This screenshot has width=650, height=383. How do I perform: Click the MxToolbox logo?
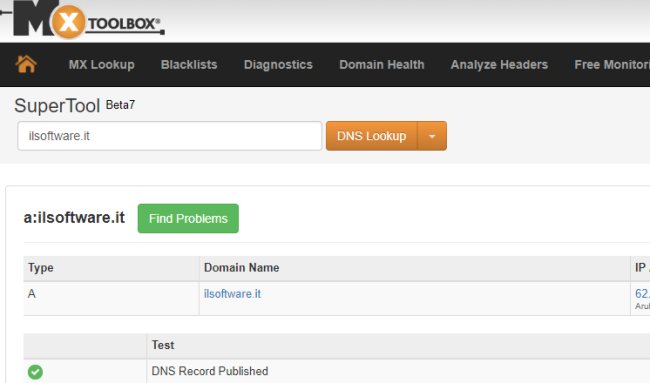pyautogui.click(x=83, y=20)
